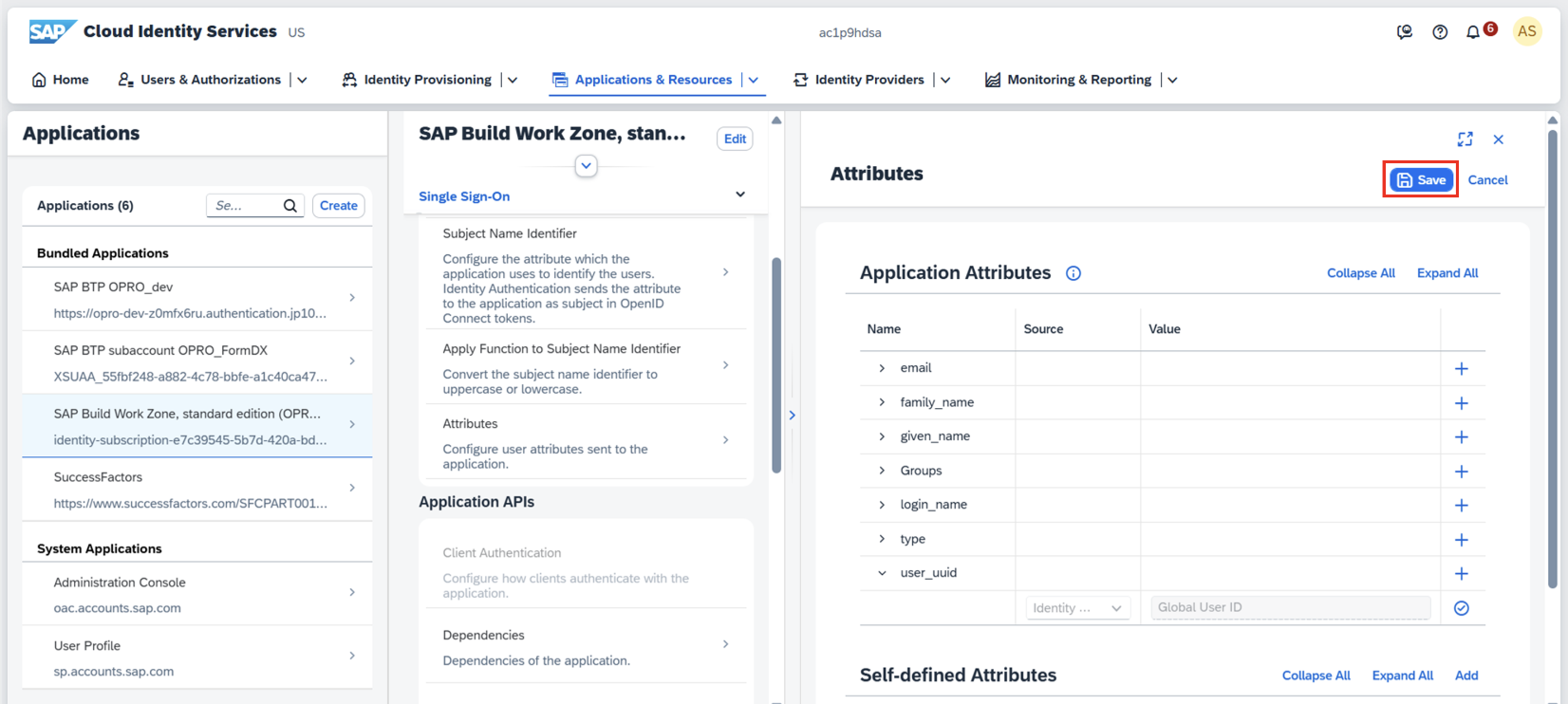This screenshot has height=704, width=1568.
Task: Open the notifications bell icon
Action: [1473, 32]
